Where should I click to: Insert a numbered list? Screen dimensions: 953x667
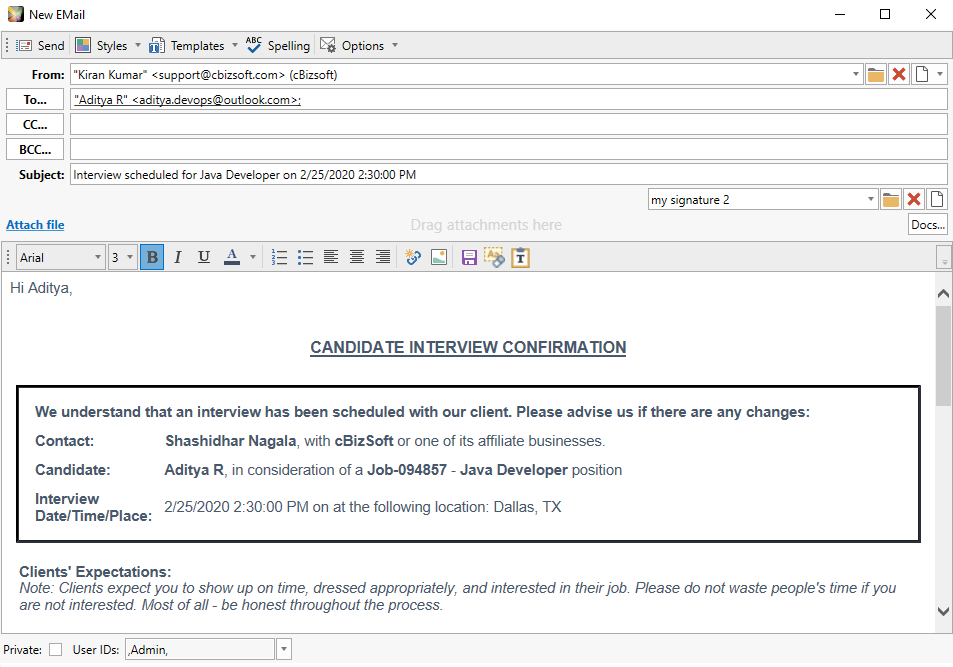pos(279,257)
